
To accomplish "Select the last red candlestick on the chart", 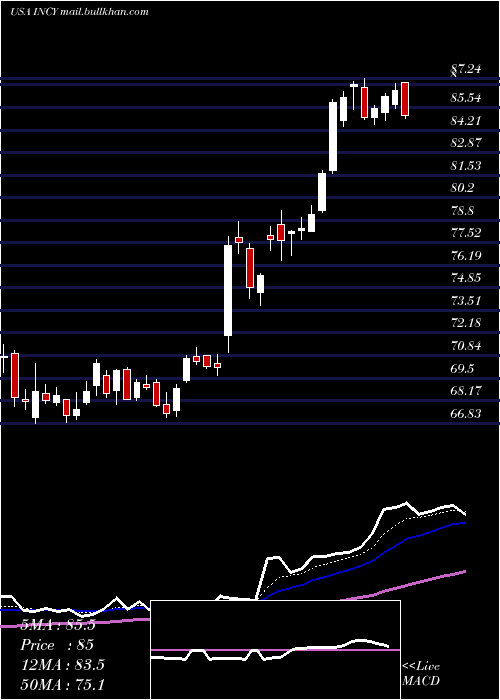I will pyautogui.click(x=405, y=99).
